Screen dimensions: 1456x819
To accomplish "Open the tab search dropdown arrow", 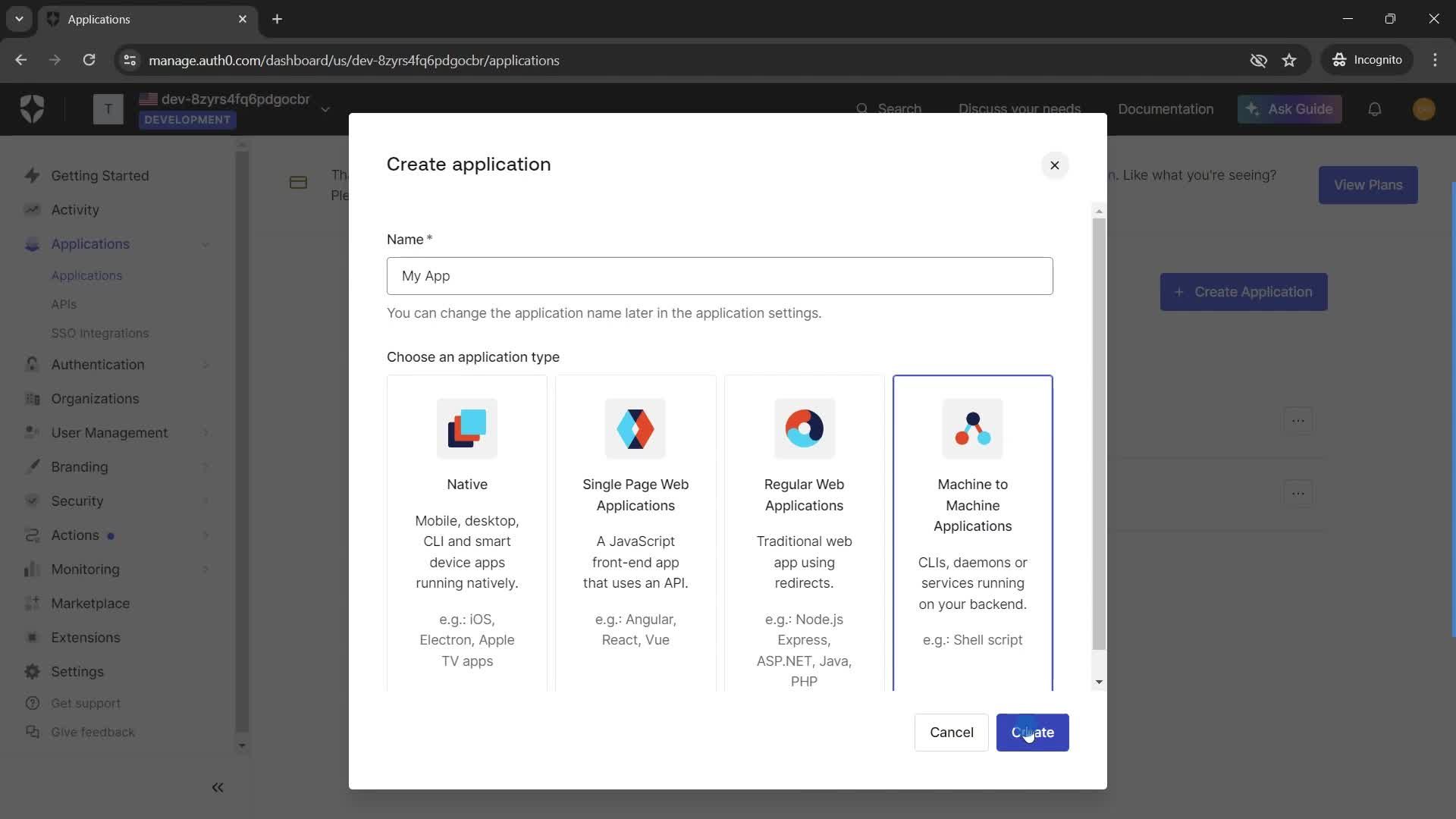I will coord(19,19).
